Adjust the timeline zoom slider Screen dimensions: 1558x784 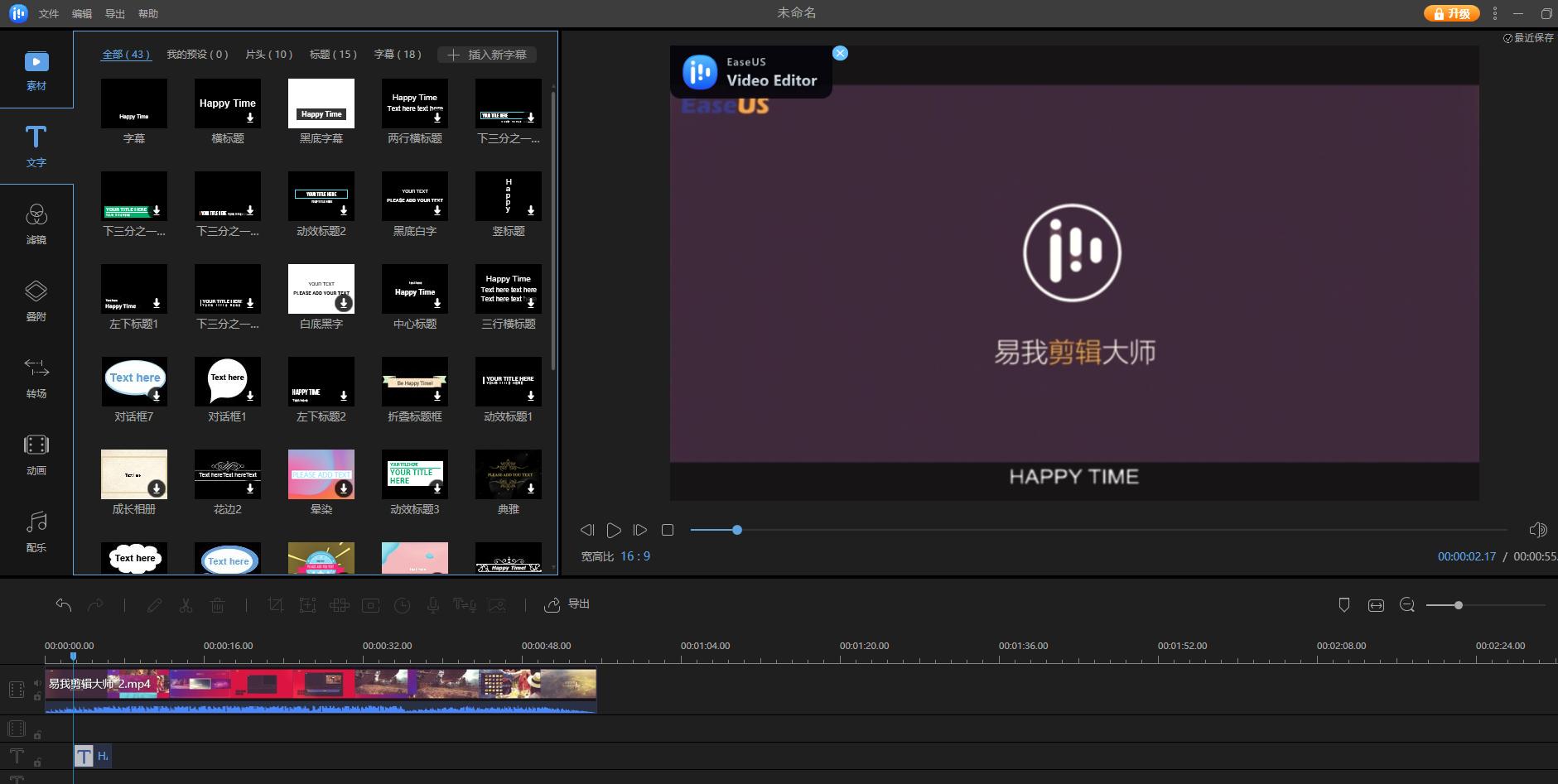point(1458,605)
